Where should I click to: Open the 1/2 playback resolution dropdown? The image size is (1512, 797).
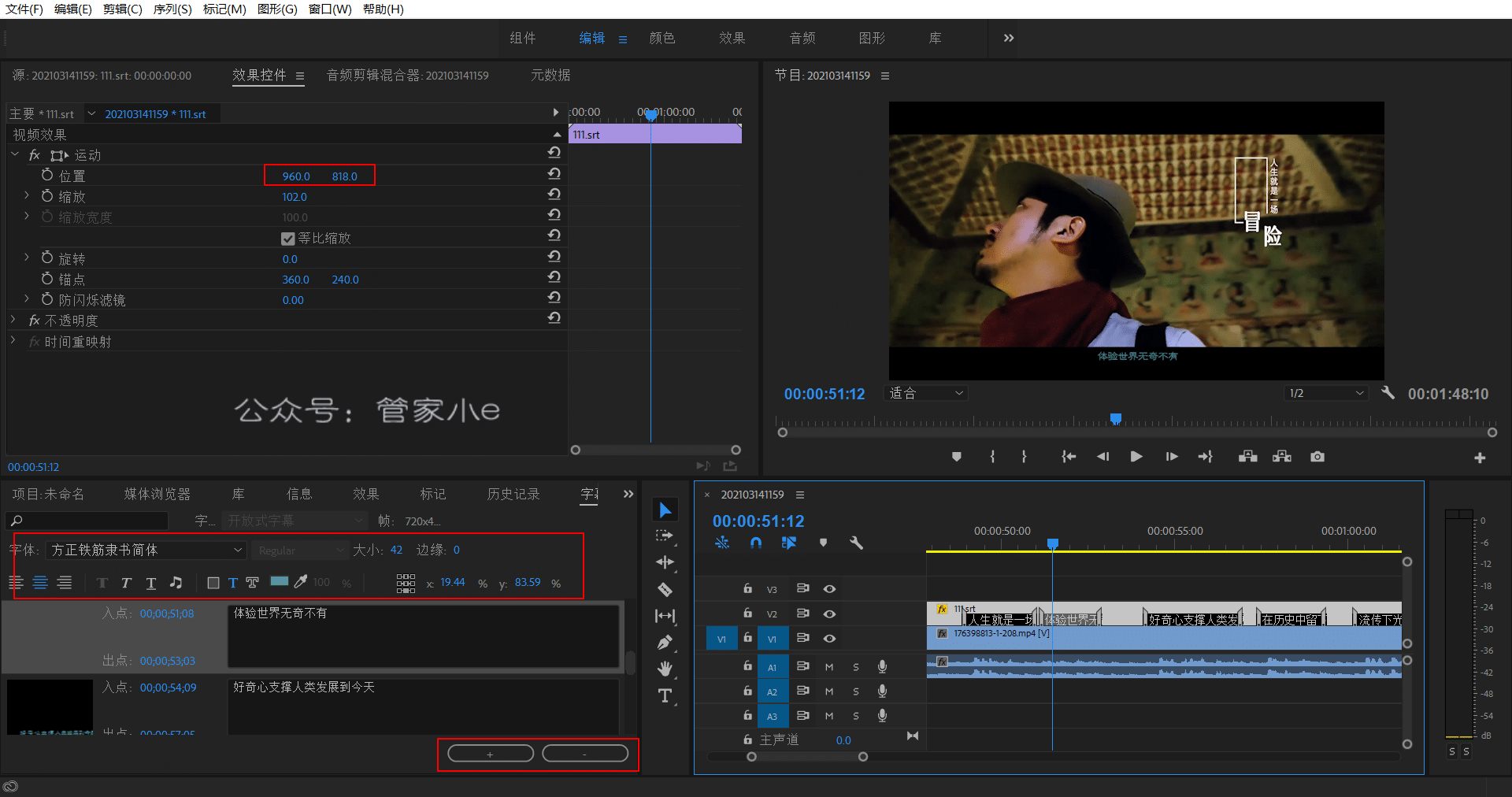(1327, 393)
